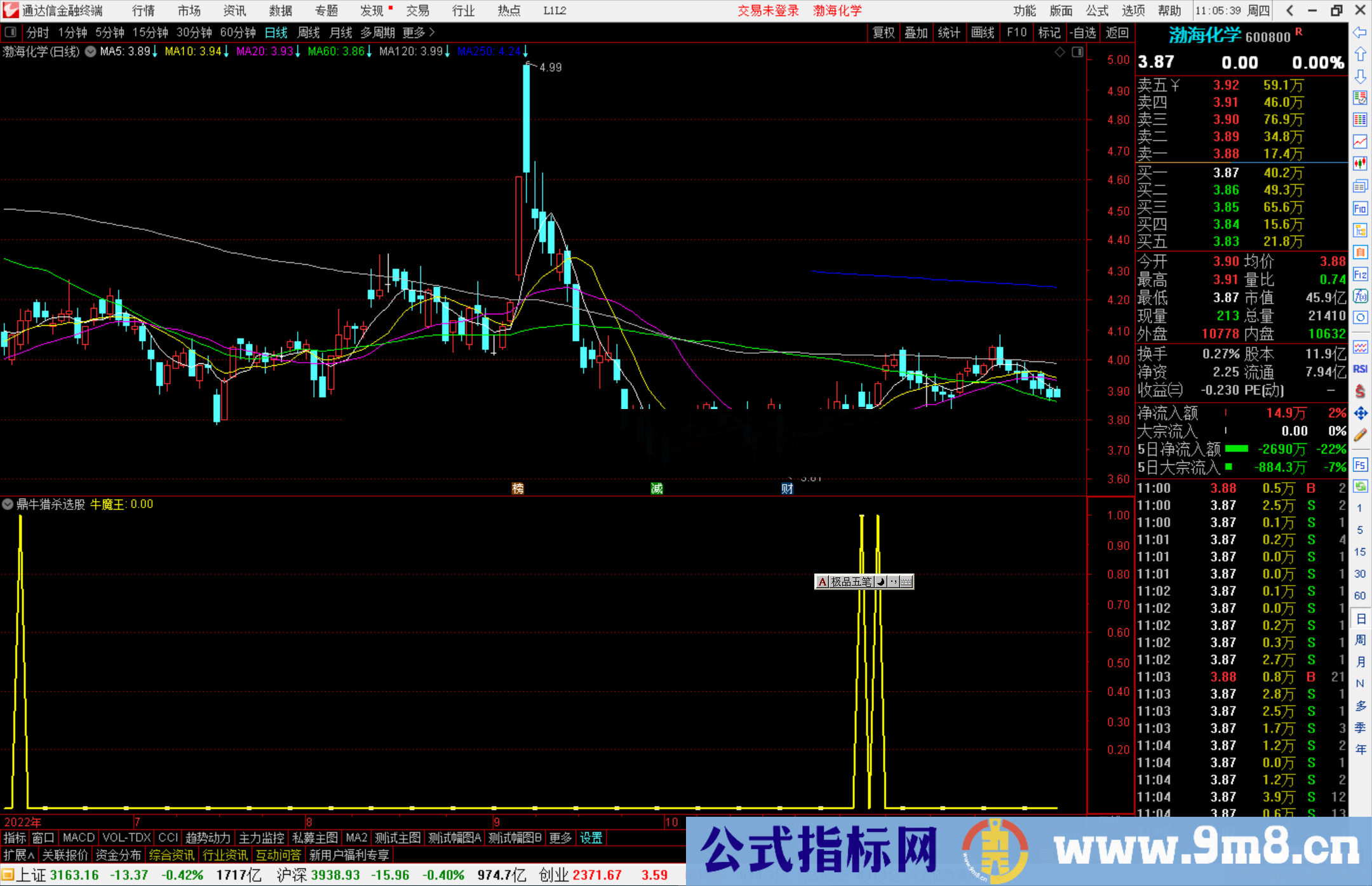Click the orange document sidebar icon
This screenshot has width=1372, height=886.
click(x=1360, y=252)
